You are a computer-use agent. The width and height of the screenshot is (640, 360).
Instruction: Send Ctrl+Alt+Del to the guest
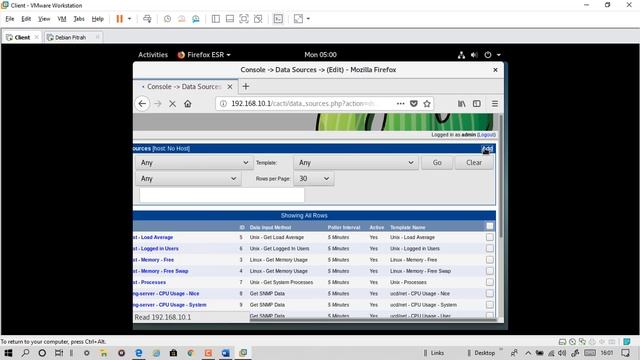[x=147, y=19]
